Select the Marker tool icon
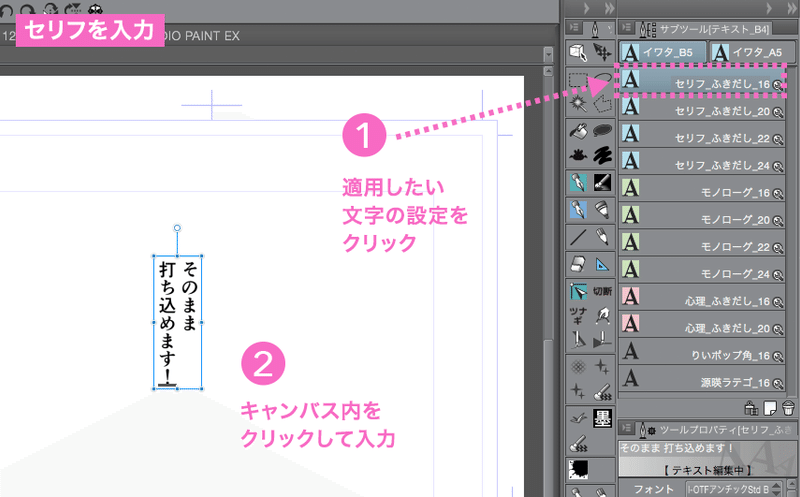The image size is (800, 497). tap(602, 210)
